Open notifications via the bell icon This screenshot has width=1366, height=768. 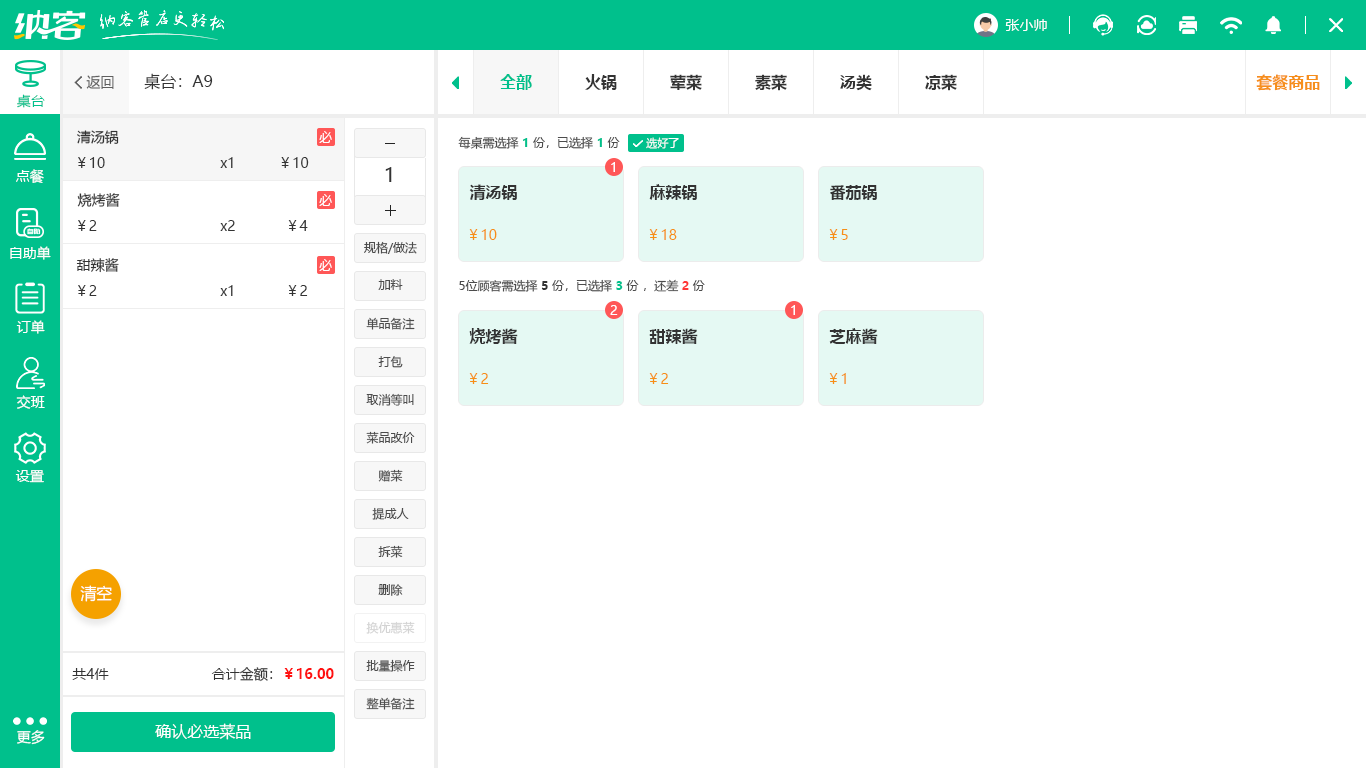pos(1273,25)
